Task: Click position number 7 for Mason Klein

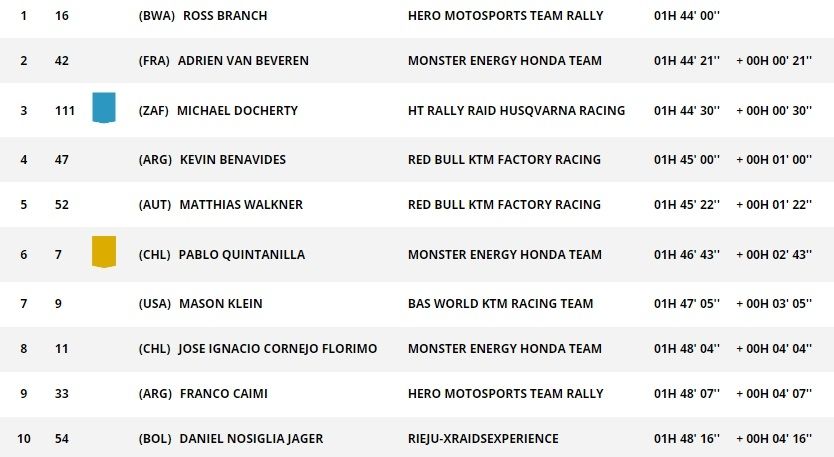Action: (23, 304)
